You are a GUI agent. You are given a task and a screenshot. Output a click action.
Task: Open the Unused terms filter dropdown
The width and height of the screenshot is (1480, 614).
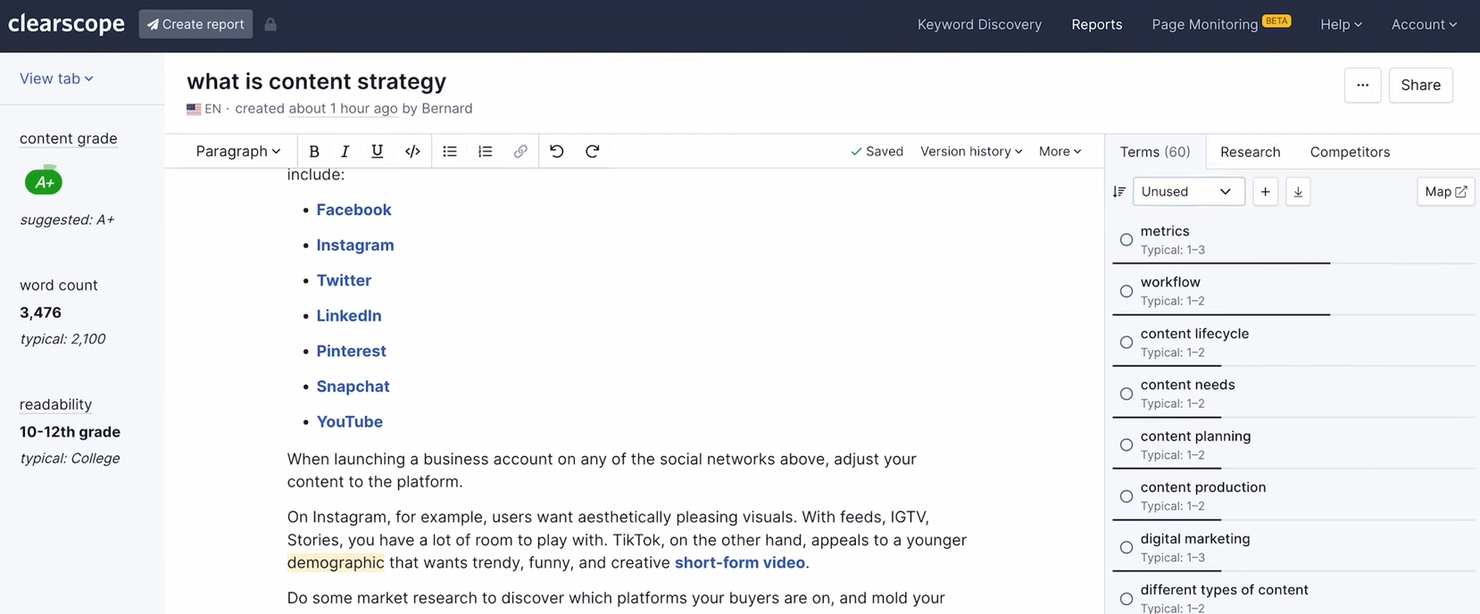1188,191
